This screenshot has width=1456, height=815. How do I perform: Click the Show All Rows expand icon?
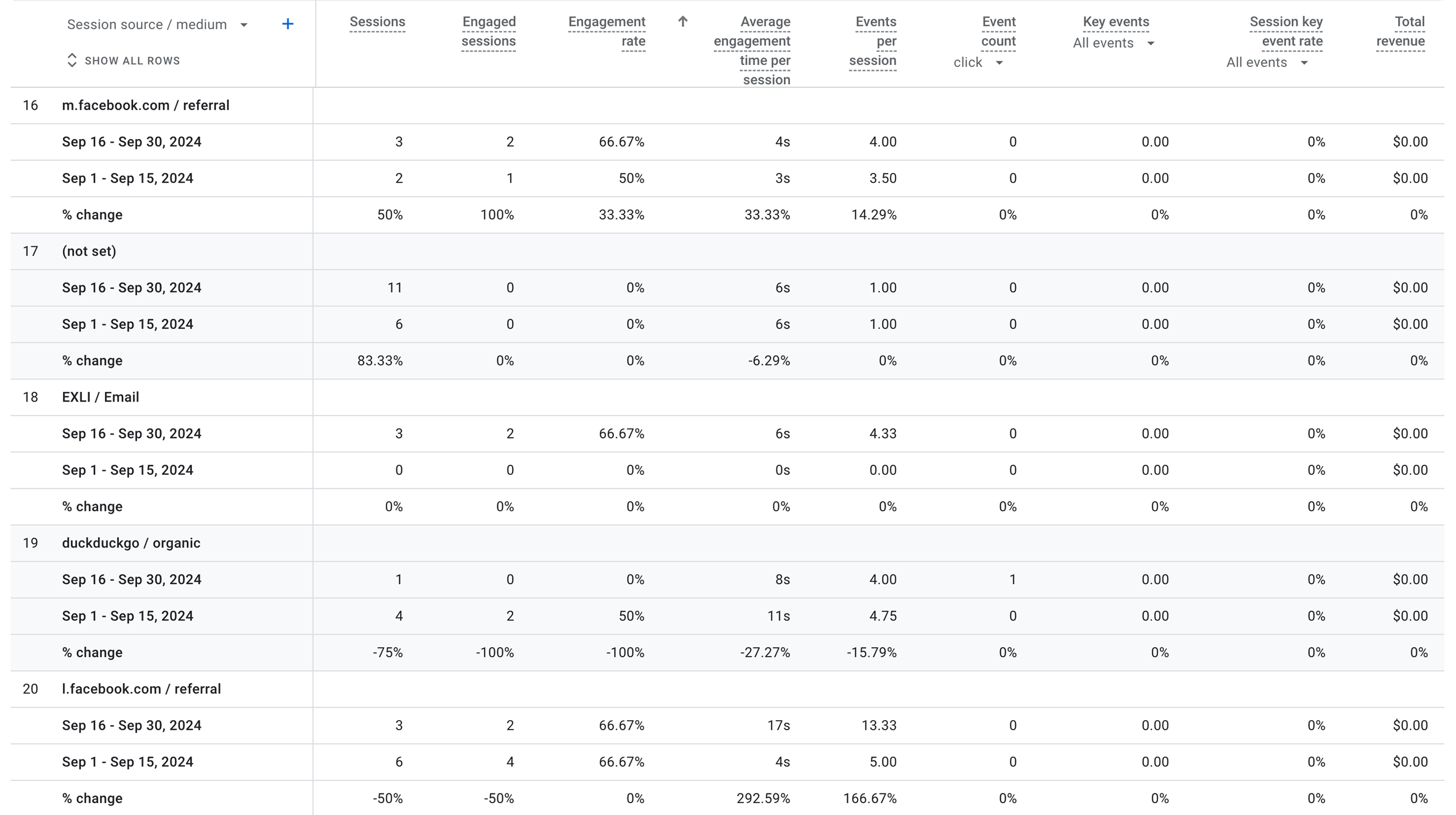pos(72,60)
